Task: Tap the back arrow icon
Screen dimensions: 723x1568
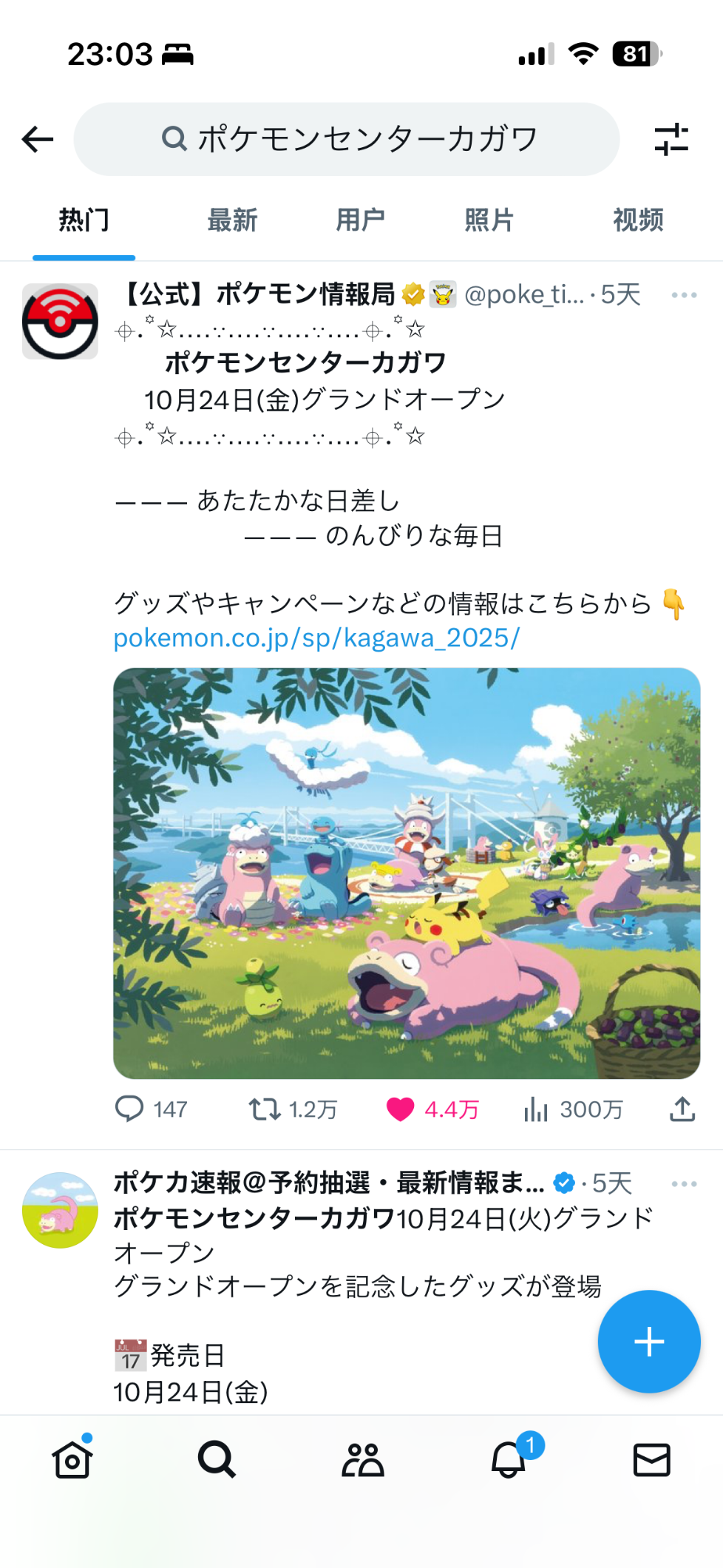Action: tap(38, 139)
